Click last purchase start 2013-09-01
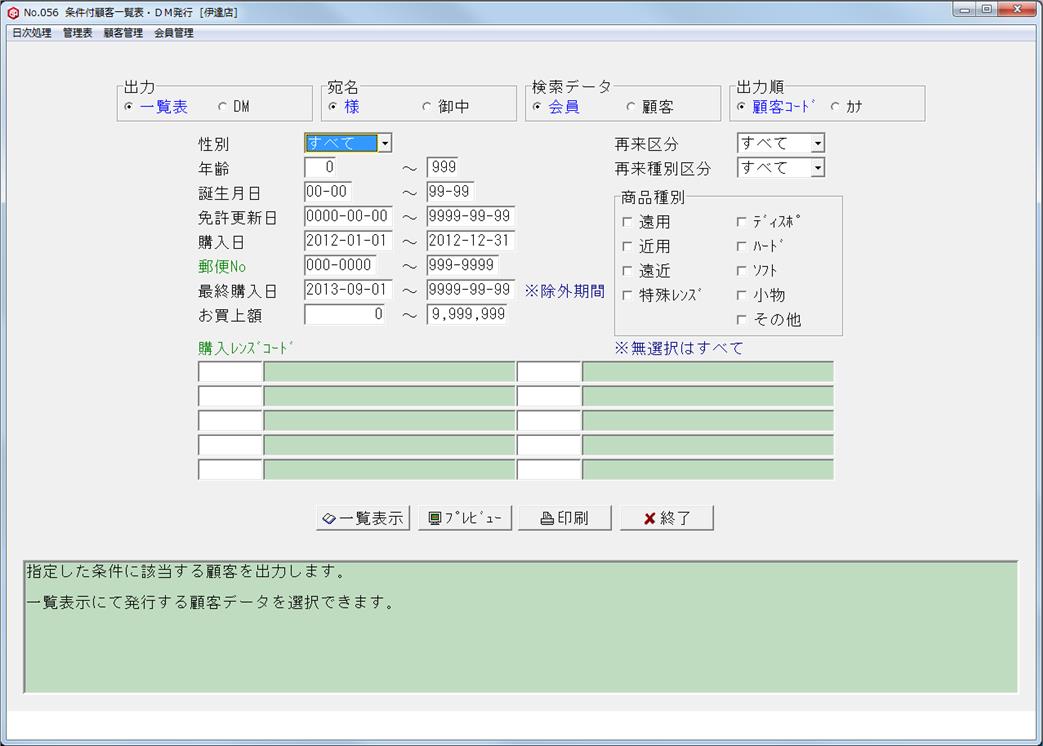The image size is (1043, 746). pos(348,289)
